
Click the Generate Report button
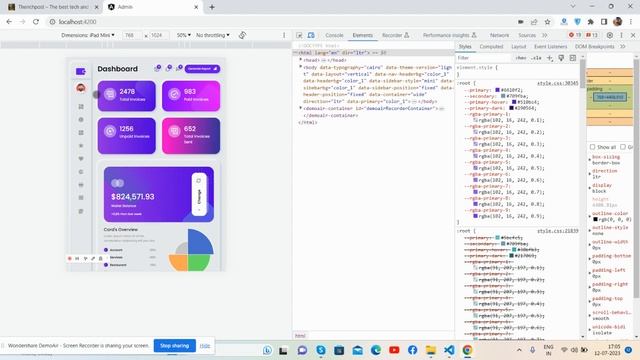coord(202,69)
